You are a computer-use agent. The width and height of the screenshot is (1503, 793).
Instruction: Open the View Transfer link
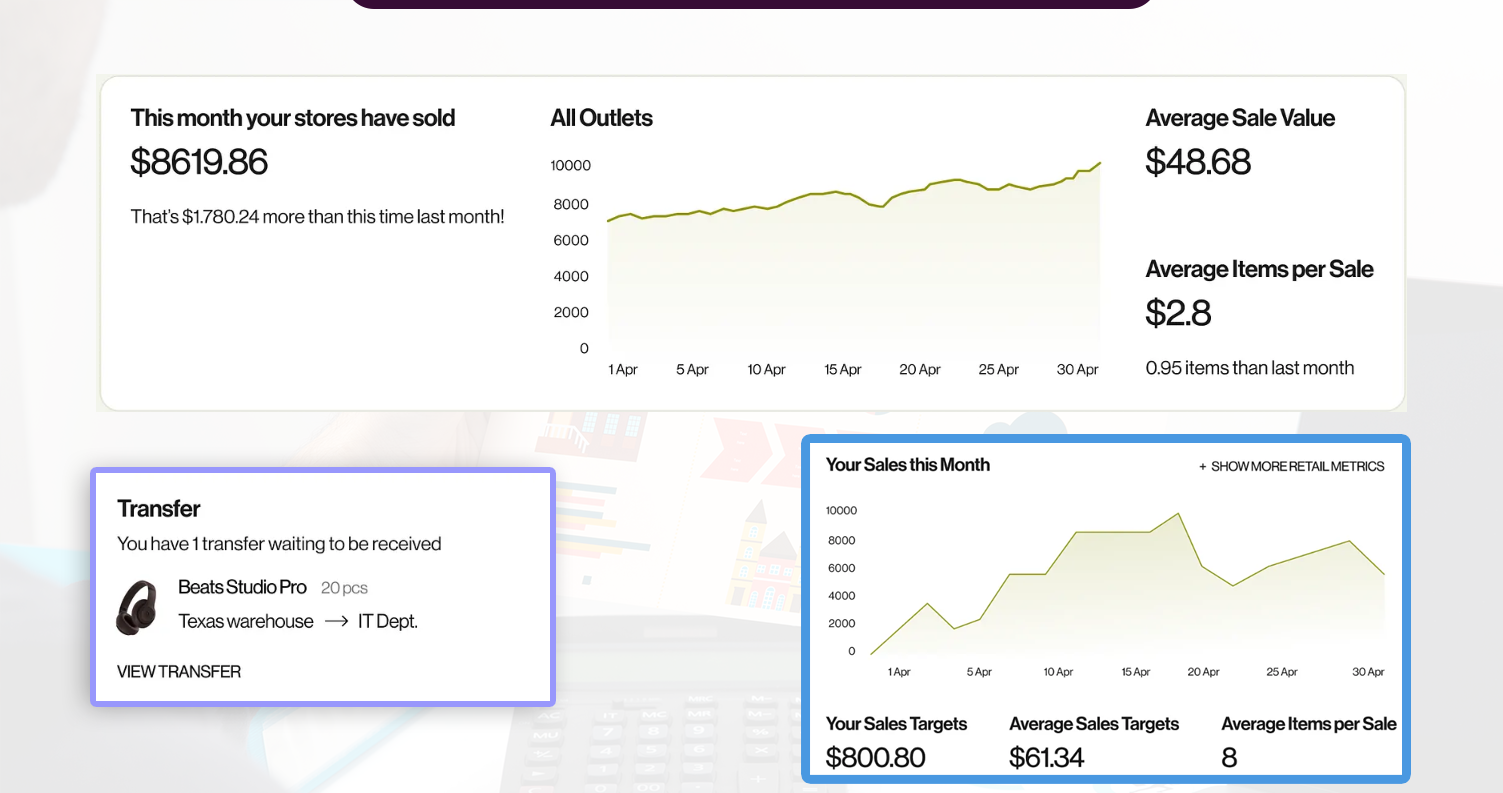pos(178,671)
